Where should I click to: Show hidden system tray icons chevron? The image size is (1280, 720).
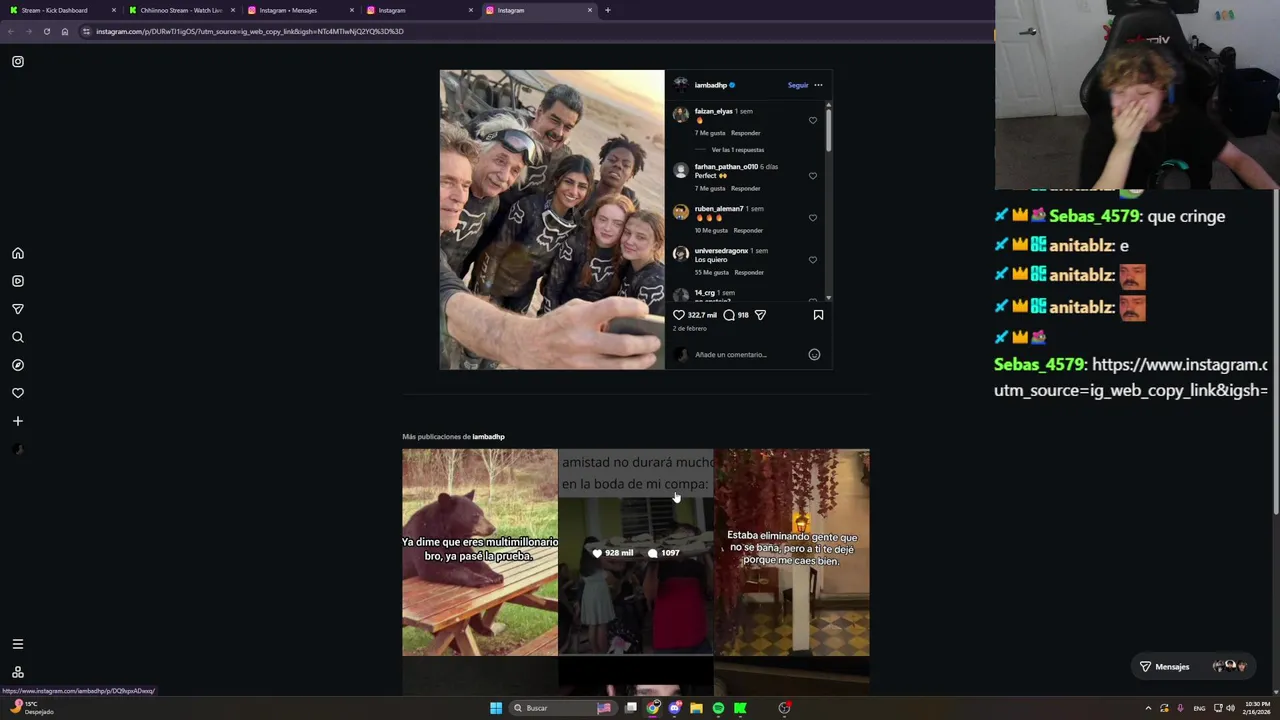(1148, 708)
